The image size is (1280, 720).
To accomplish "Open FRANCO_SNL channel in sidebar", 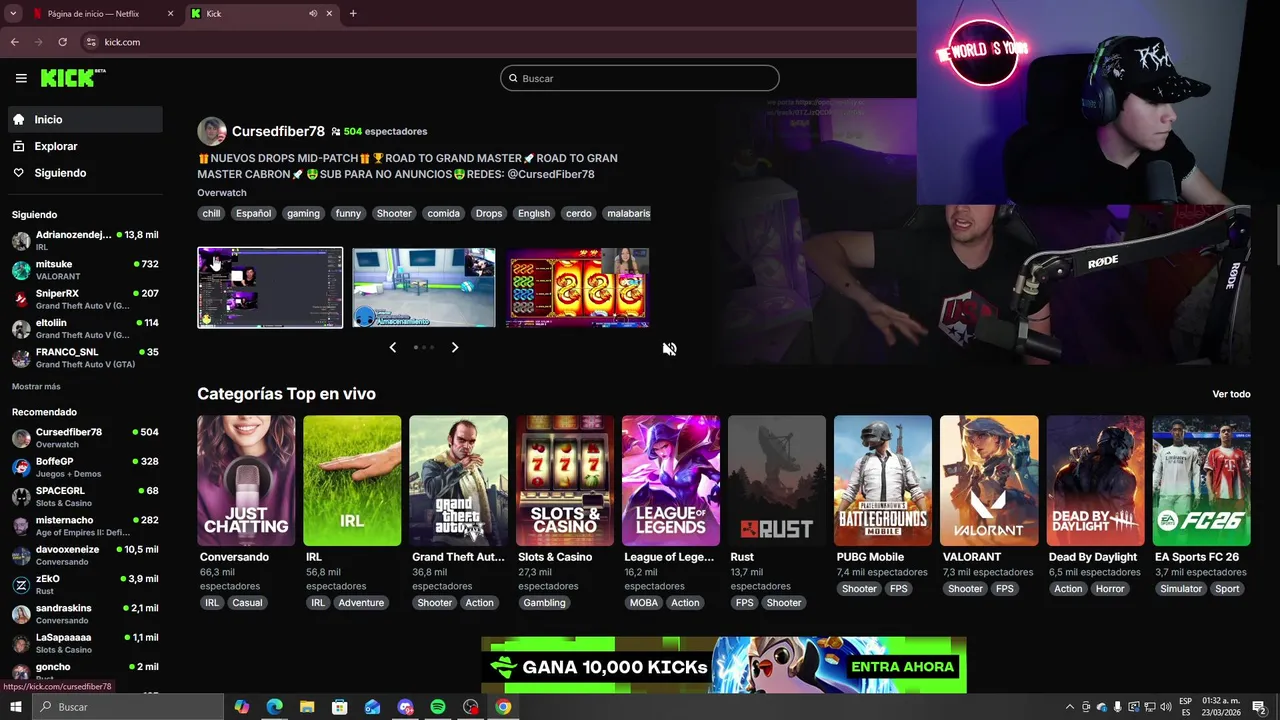I will pos(85,358).
